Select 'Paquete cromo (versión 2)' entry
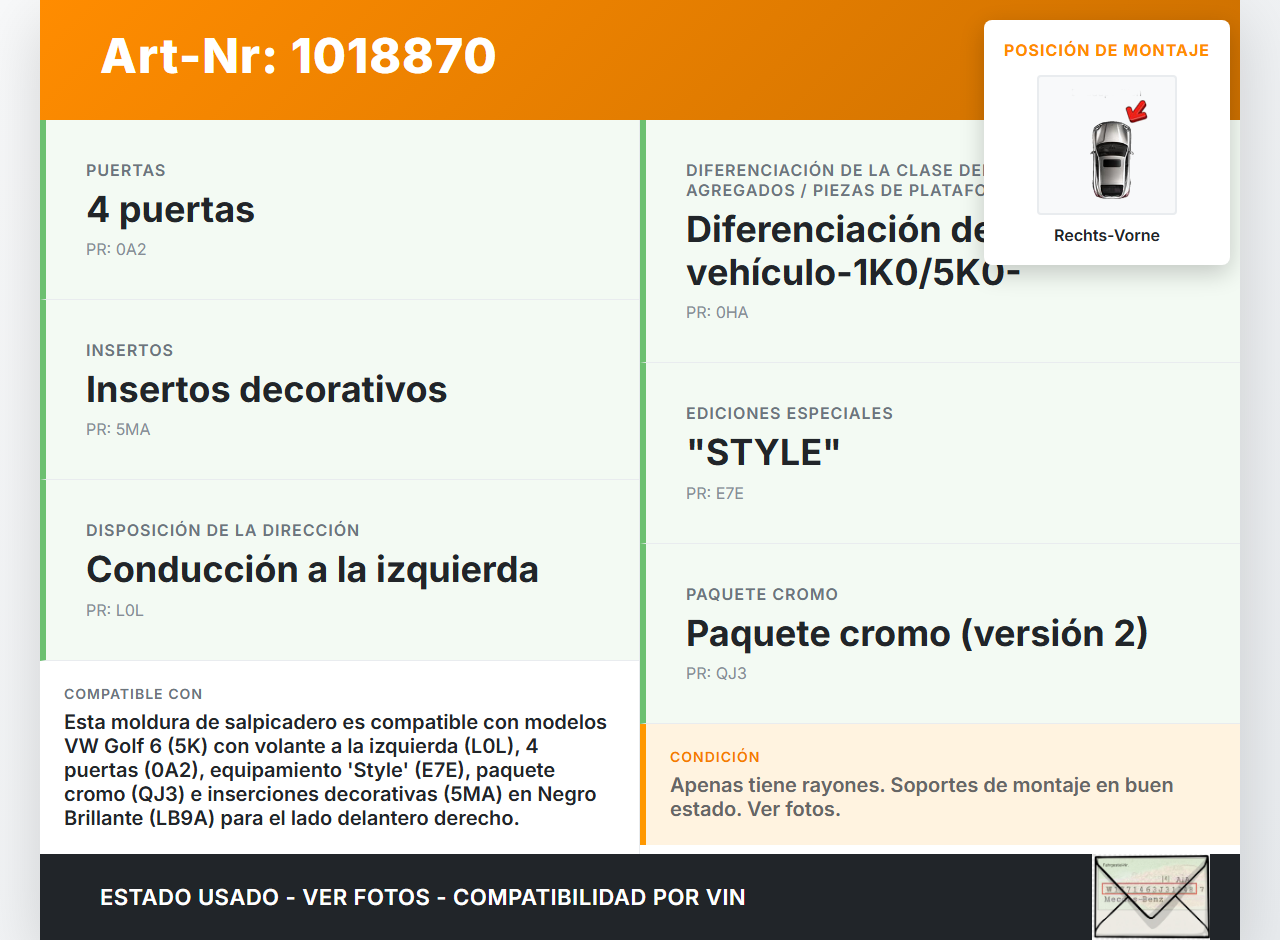The height and width of the screenshot is (940, 1280). tap(916, 633)
